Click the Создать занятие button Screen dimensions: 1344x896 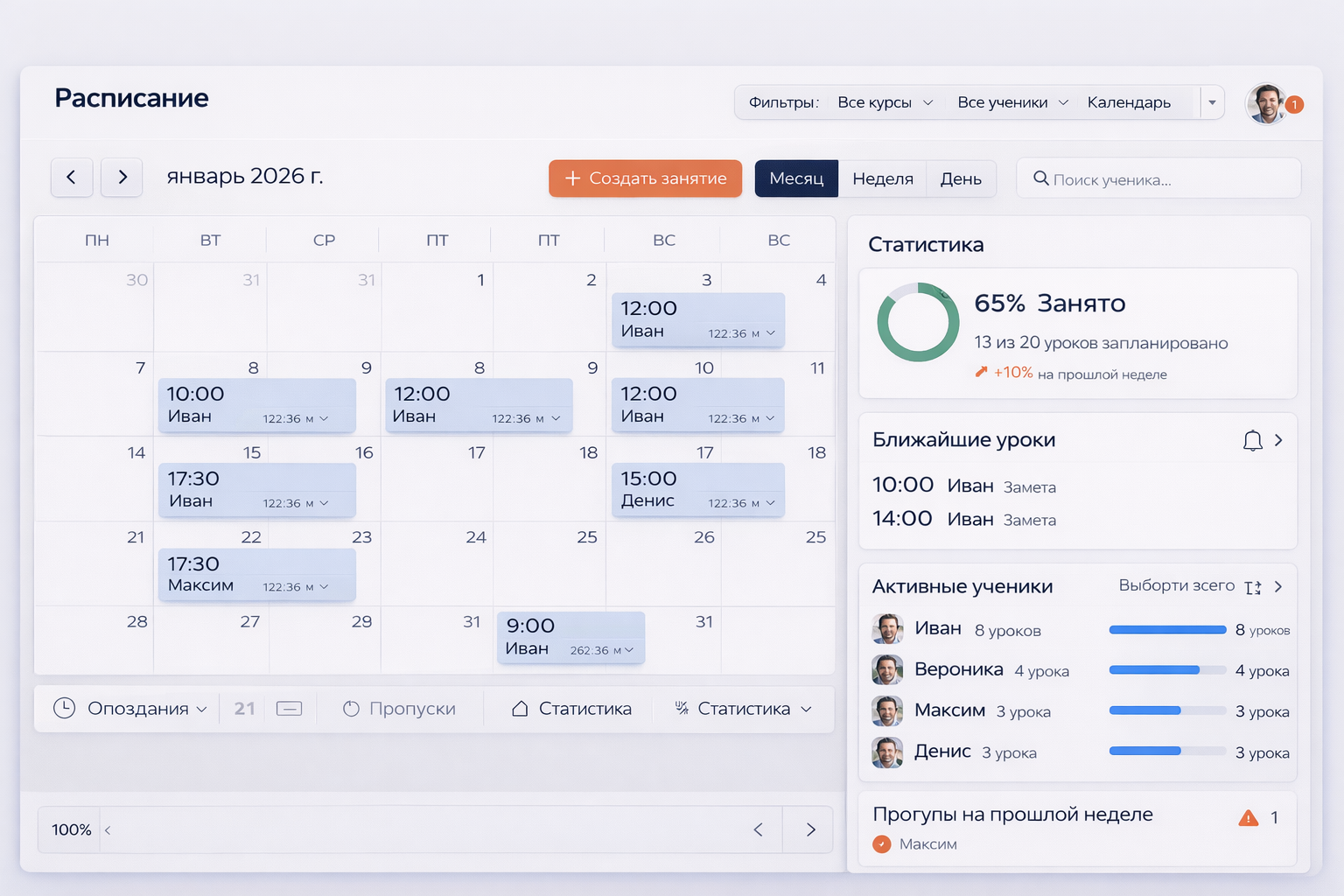pyautogui.click(x=645, y=178)
